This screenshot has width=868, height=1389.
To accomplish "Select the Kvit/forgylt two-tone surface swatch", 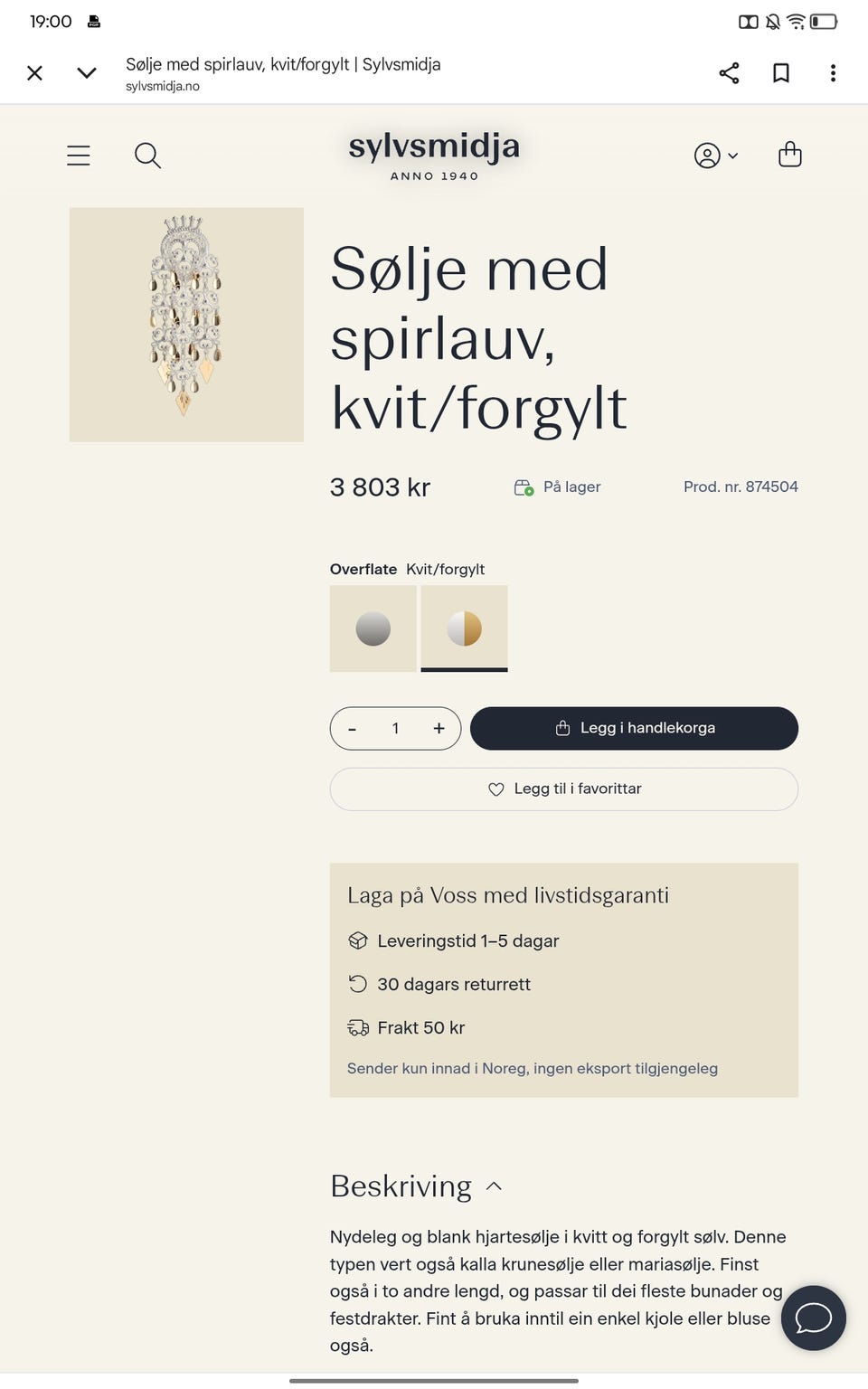I will point(465,628).
